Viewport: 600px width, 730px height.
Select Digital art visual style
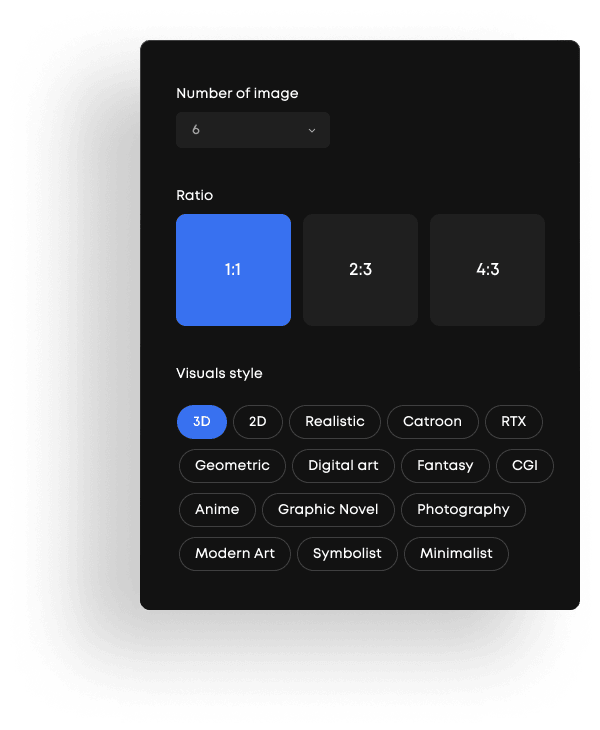[x=343, y=466]
